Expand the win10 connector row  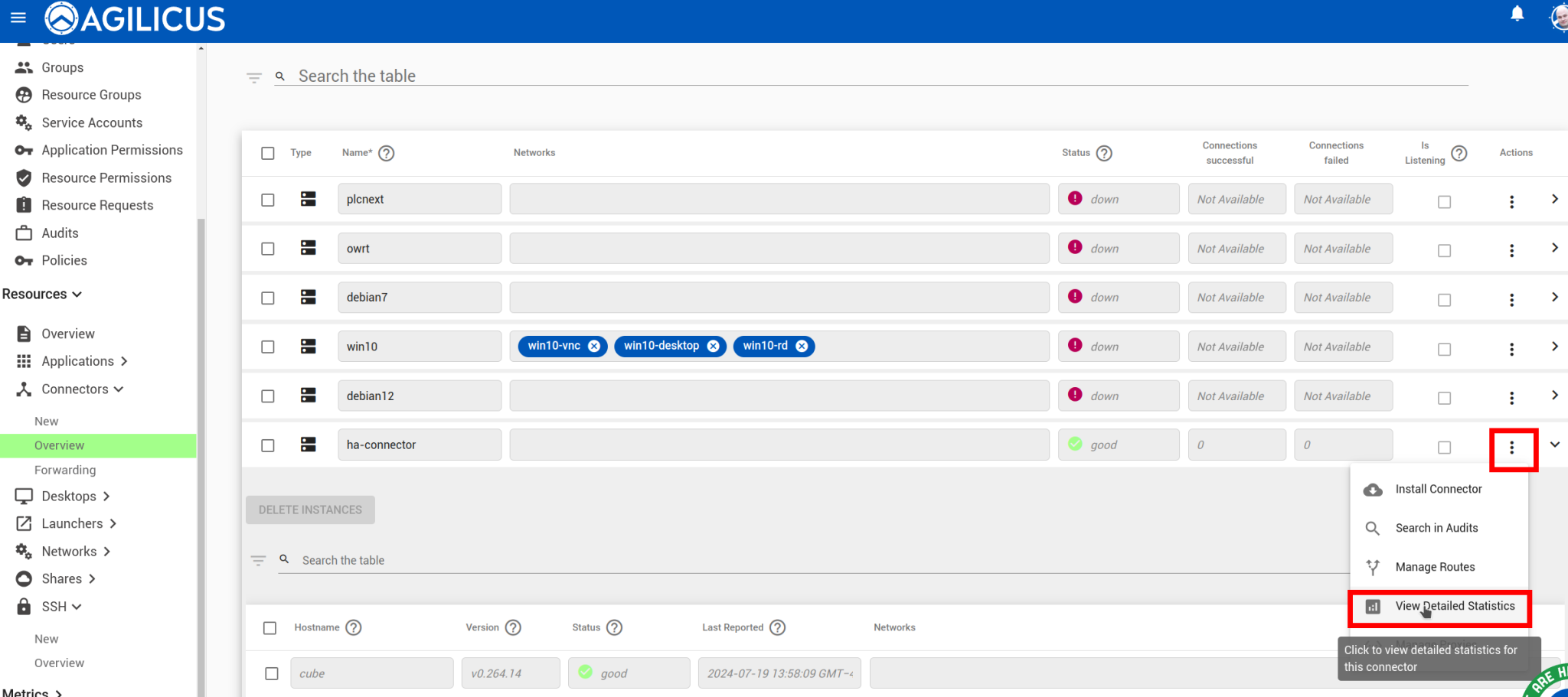point(1554,347)
